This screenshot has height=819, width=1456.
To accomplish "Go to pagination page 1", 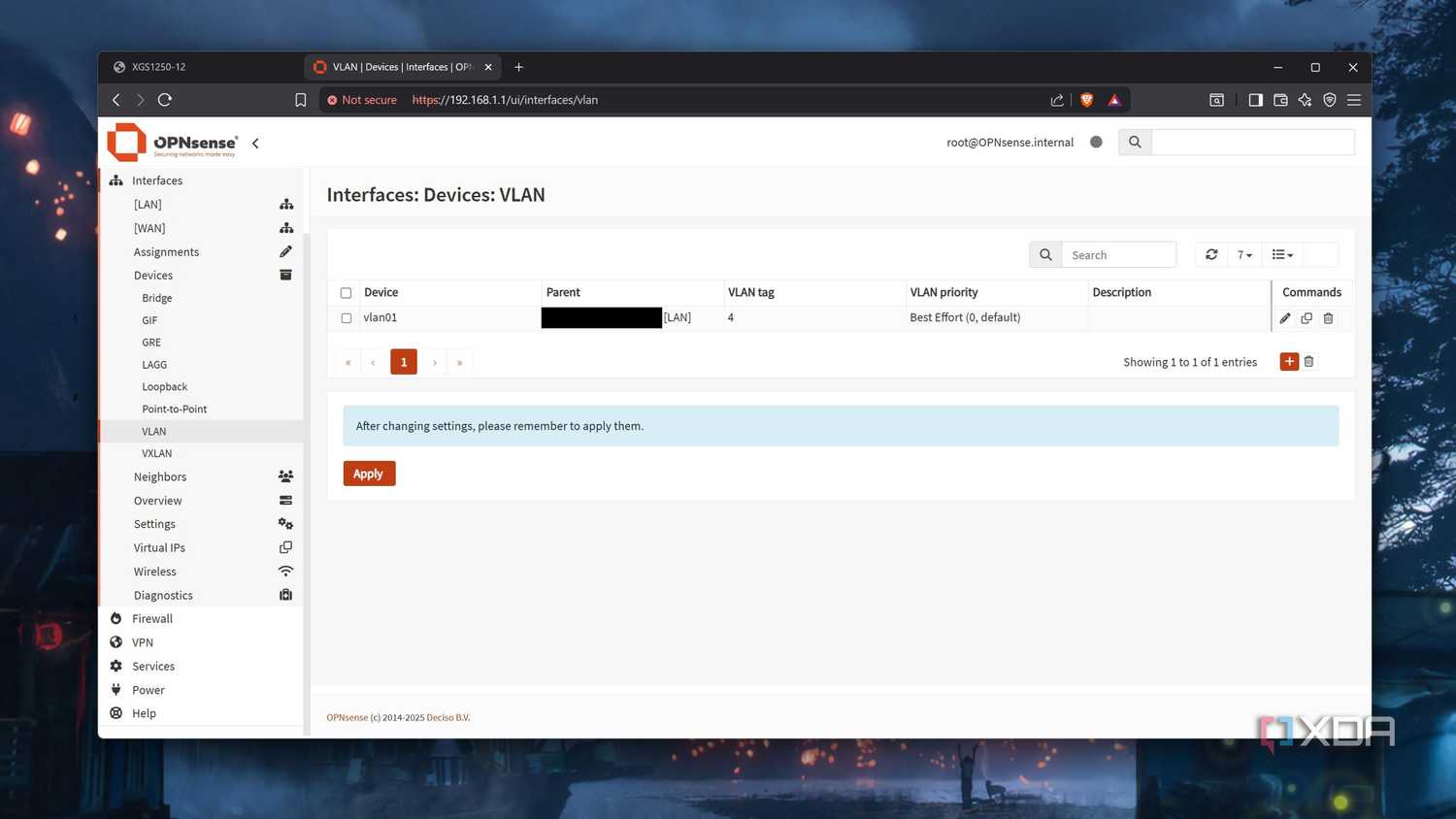I will pyautogui.click(x=404, y=362).
